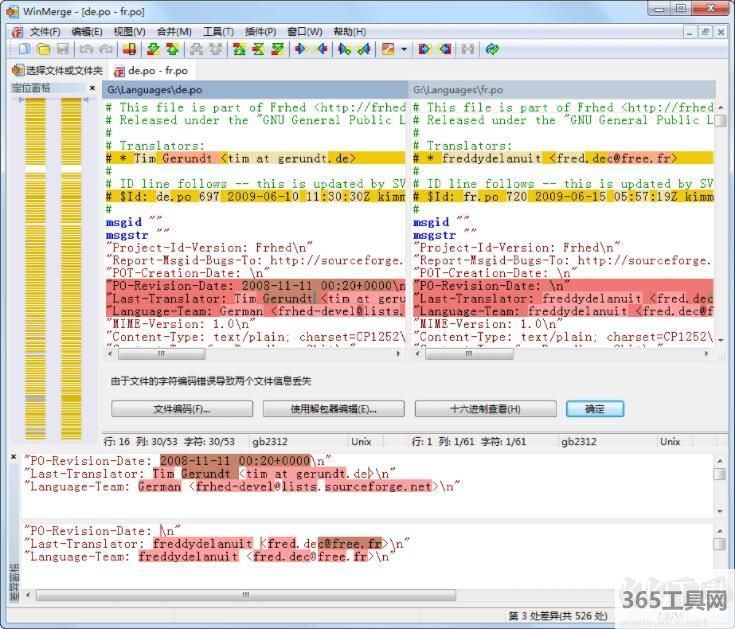Open the 插件(P) menu

(x=259, y=32)
